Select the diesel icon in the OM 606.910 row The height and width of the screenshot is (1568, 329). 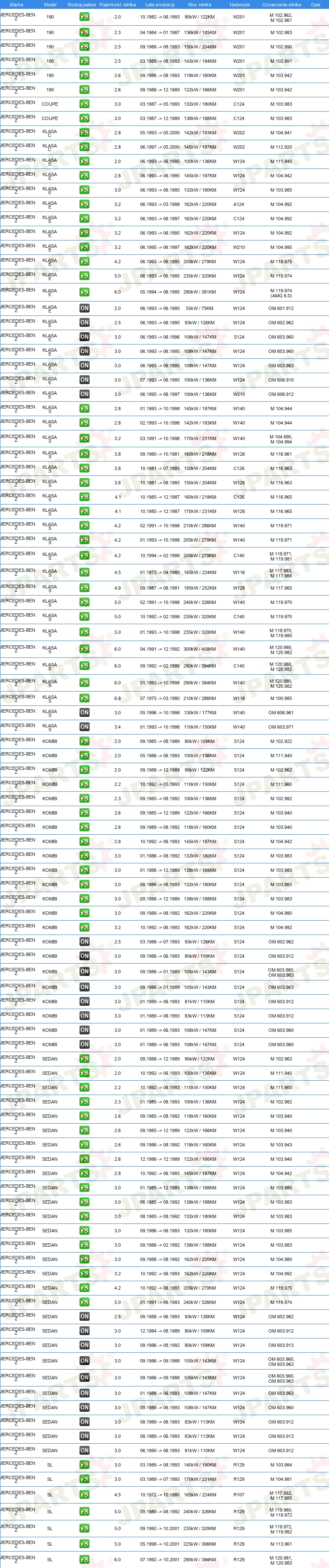point(84,380)
